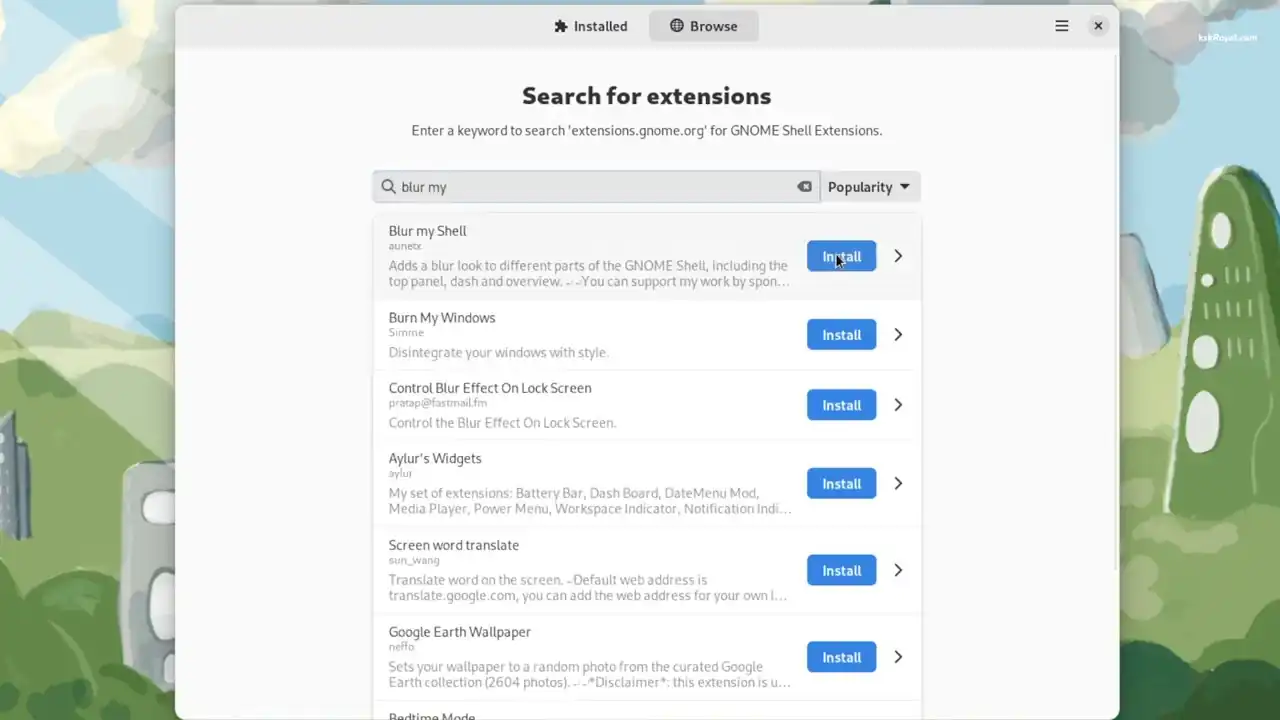Screen dimensions: 1280x720
Task: Open the Popularity sort dropdown
Action: [x=870, y=187]
